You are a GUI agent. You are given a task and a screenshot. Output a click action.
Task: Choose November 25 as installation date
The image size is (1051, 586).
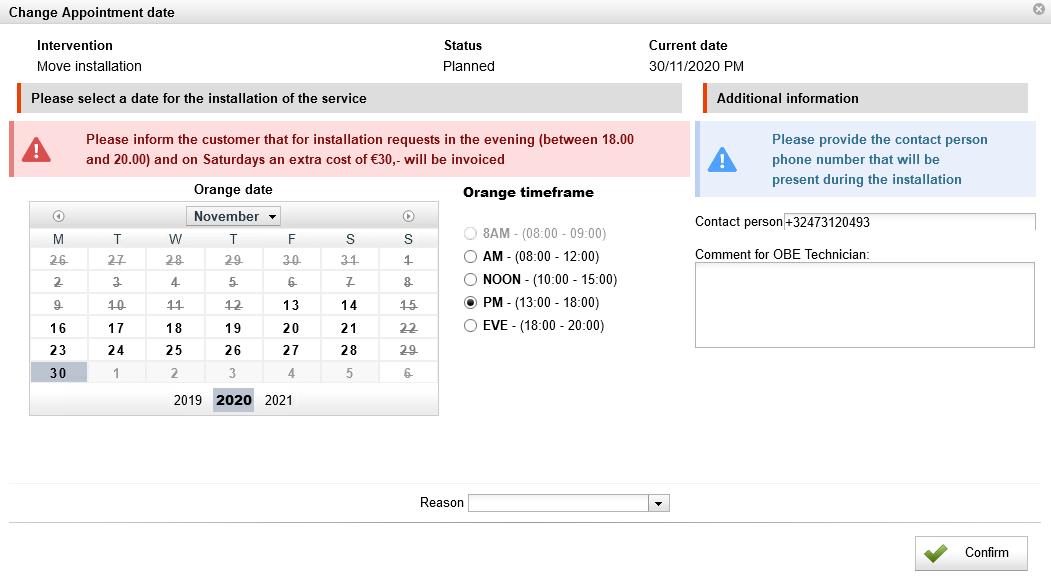point(174,350)
